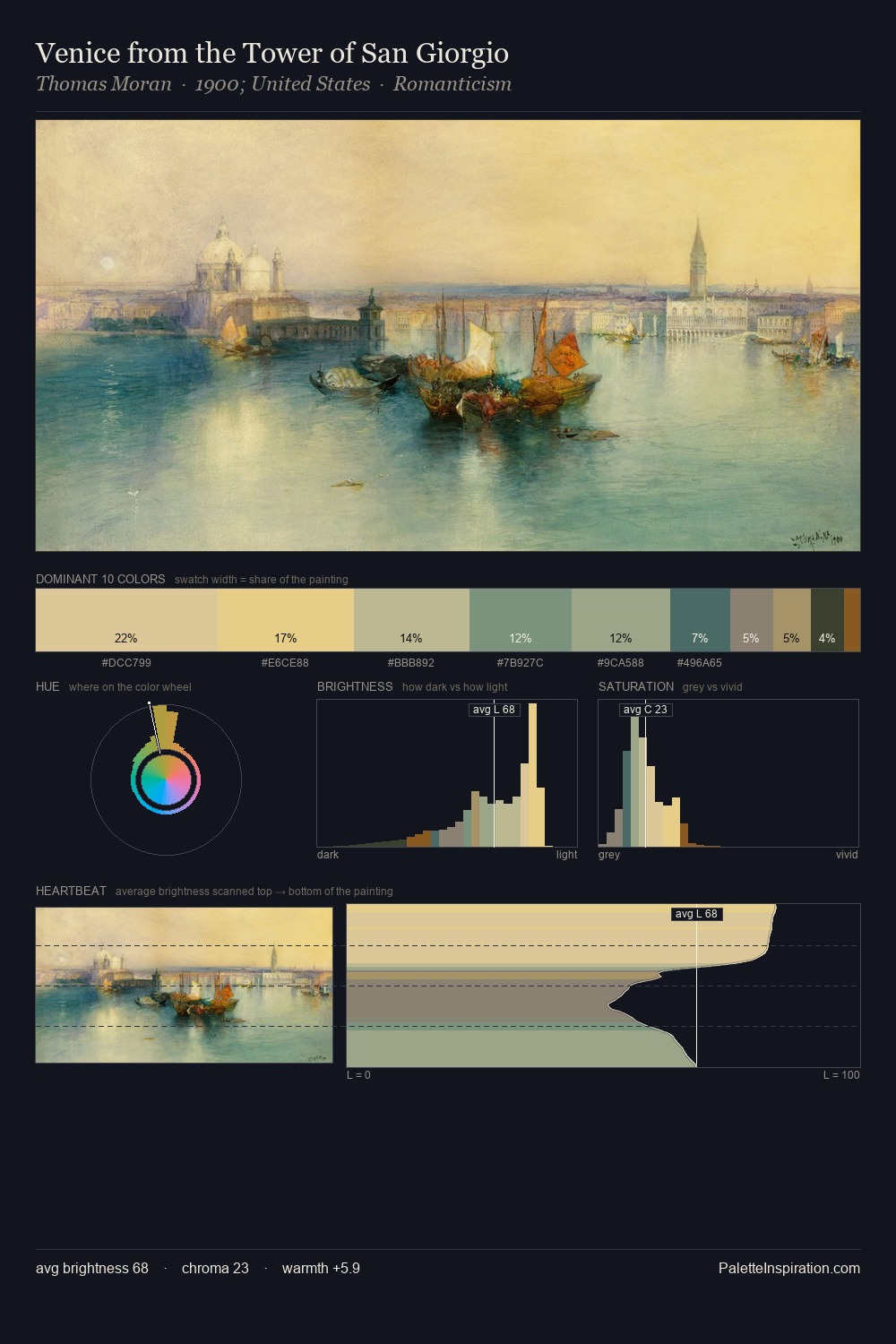Click the 'L = 100' axis label

pos(841,1075)
